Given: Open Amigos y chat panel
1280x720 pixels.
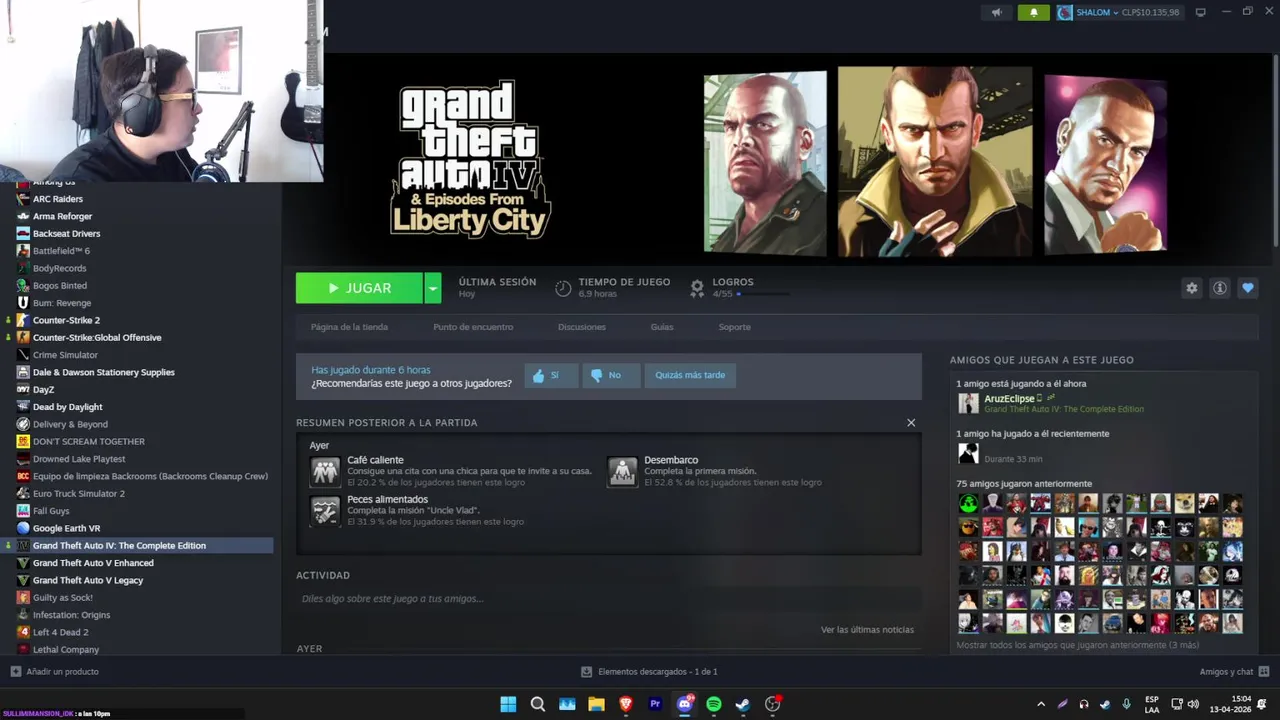Looking at the screenshot, I should tap(1234, 672).
